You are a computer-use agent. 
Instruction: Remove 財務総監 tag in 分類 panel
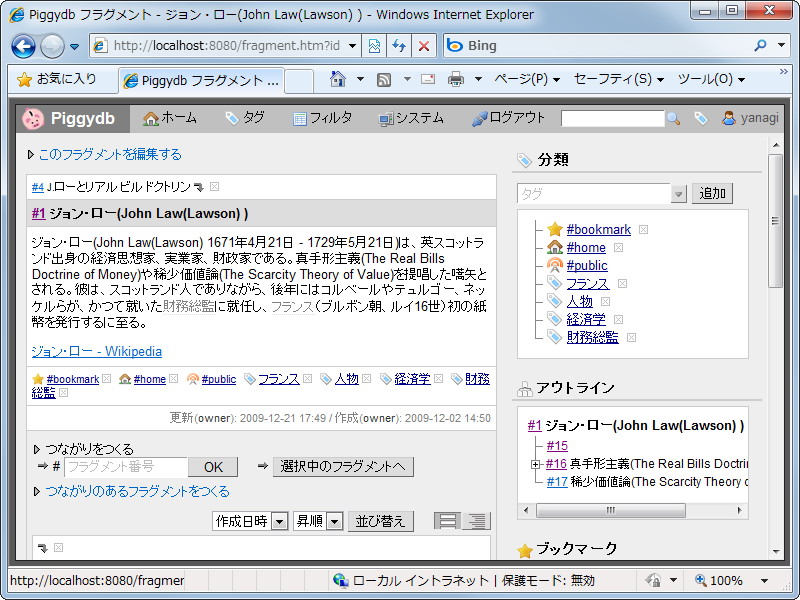coord(631,337)
